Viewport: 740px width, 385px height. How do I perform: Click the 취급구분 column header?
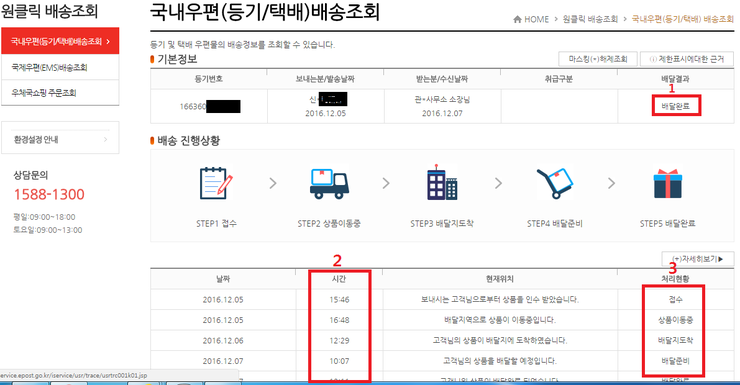[559, 79]
